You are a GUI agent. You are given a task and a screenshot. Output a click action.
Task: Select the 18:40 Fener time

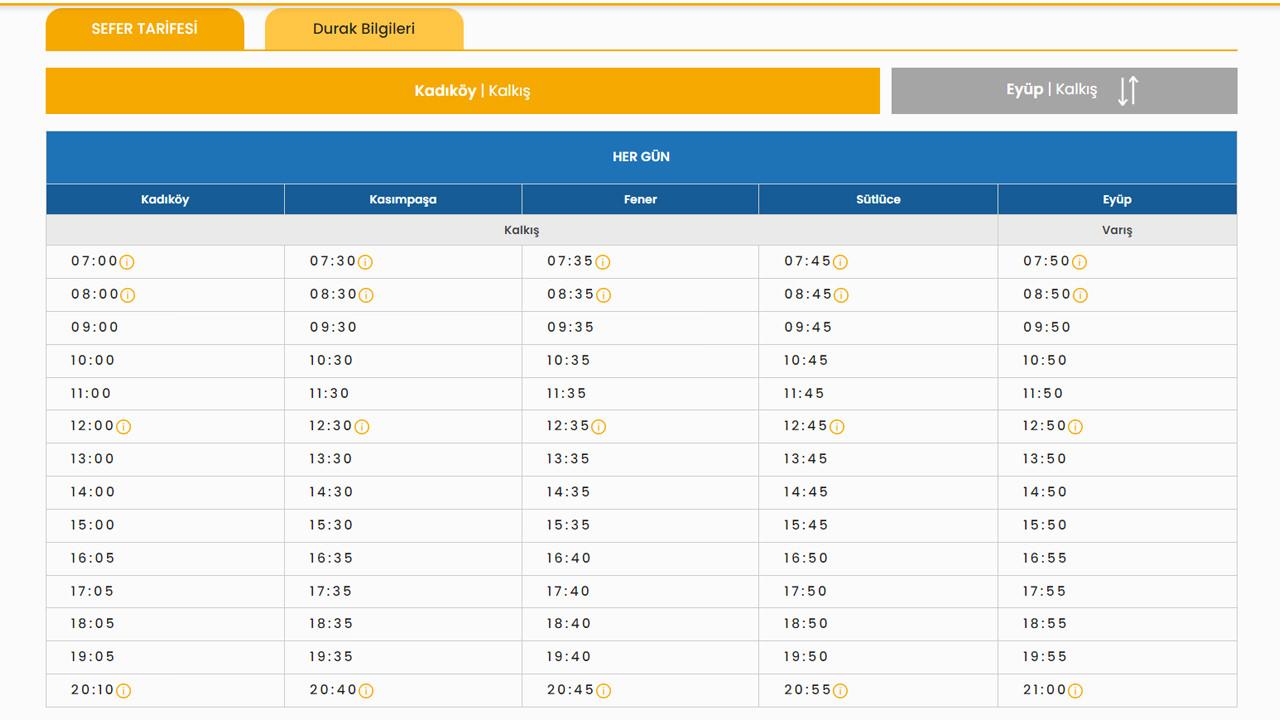pos(569,623)
